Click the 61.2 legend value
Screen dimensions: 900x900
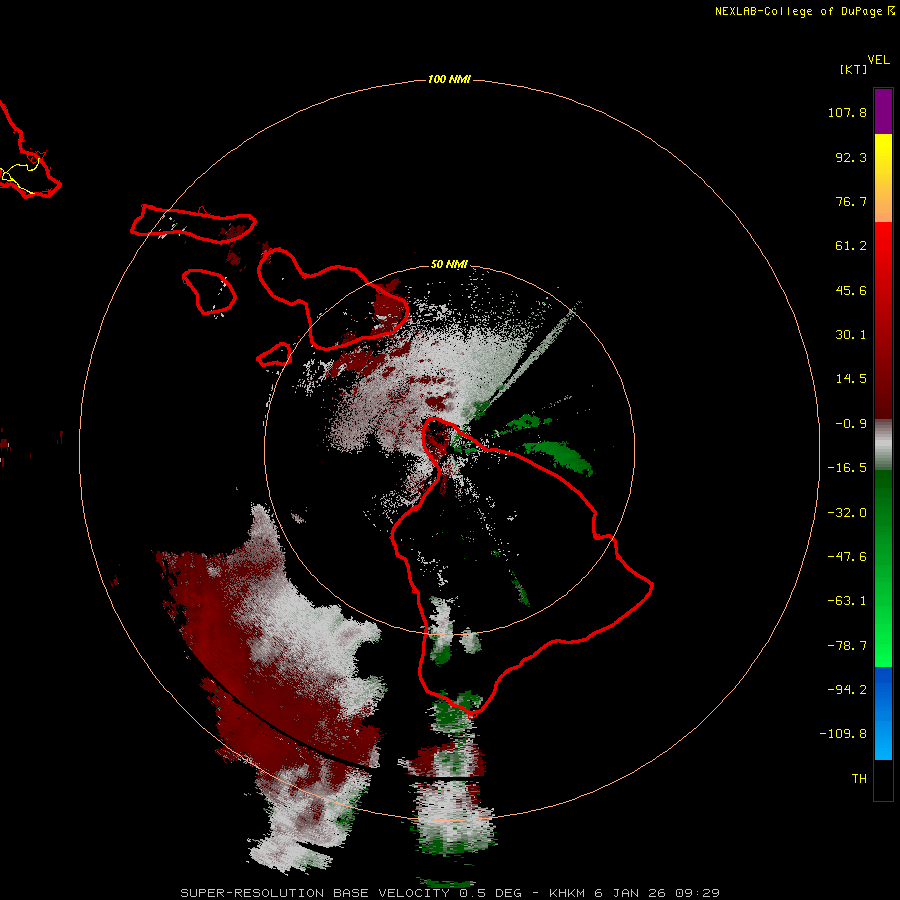pyautogui.click(x=851, y=246)
